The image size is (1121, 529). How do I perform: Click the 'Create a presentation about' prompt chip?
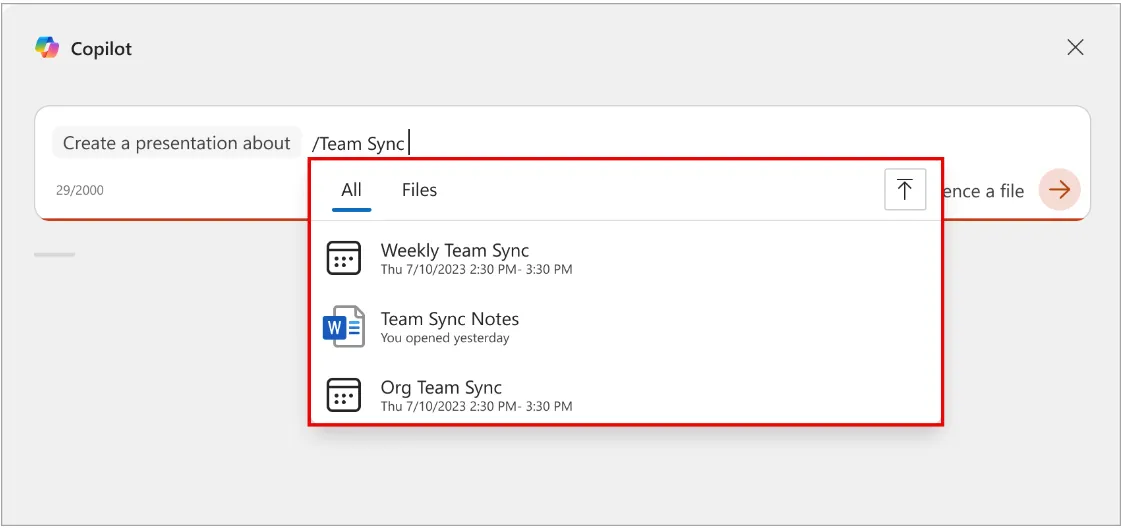(176, 143)
